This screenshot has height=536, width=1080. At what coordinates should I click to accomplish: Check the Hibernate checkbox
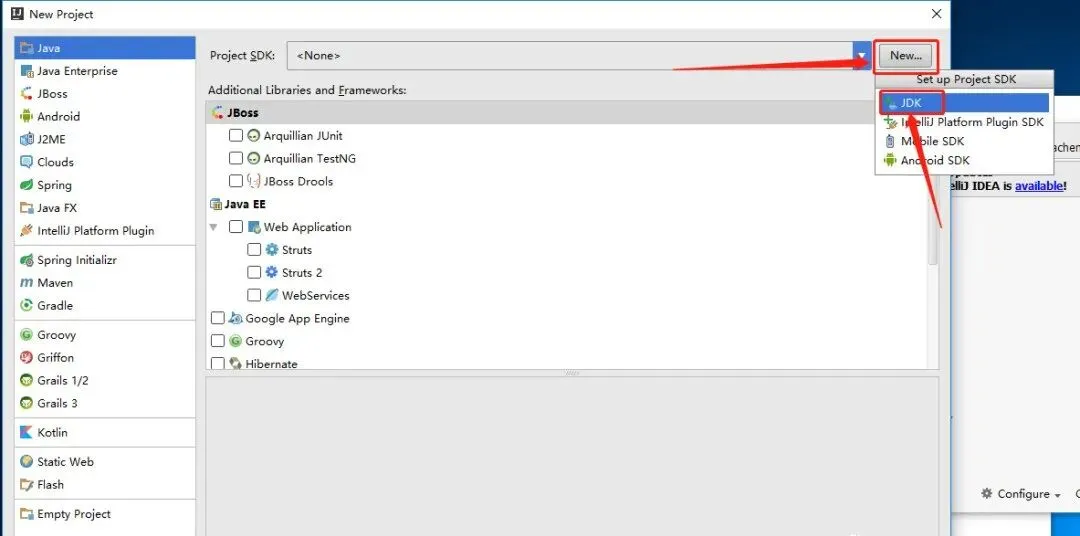(x=218, y=362)
